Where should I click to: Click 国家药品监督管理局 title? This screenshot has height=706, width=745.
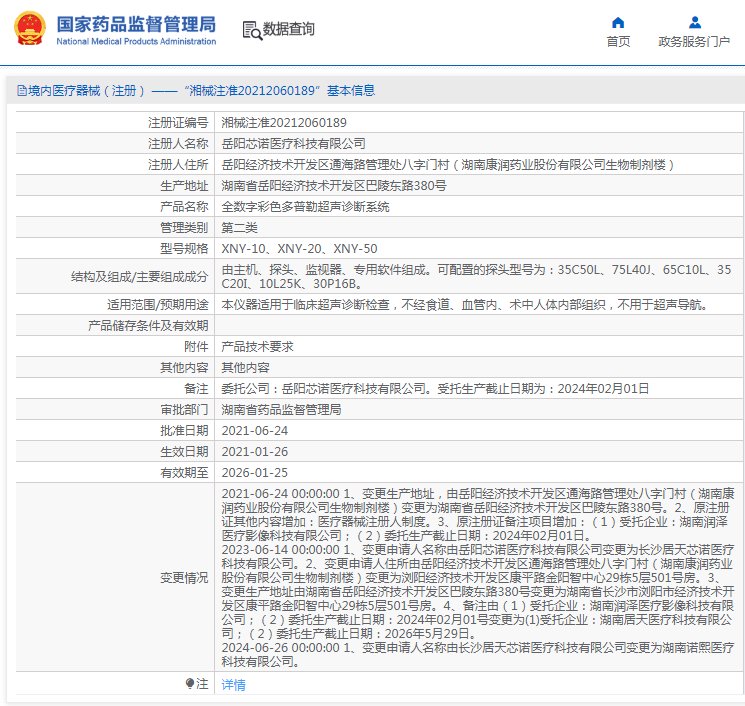pos(136,24)
